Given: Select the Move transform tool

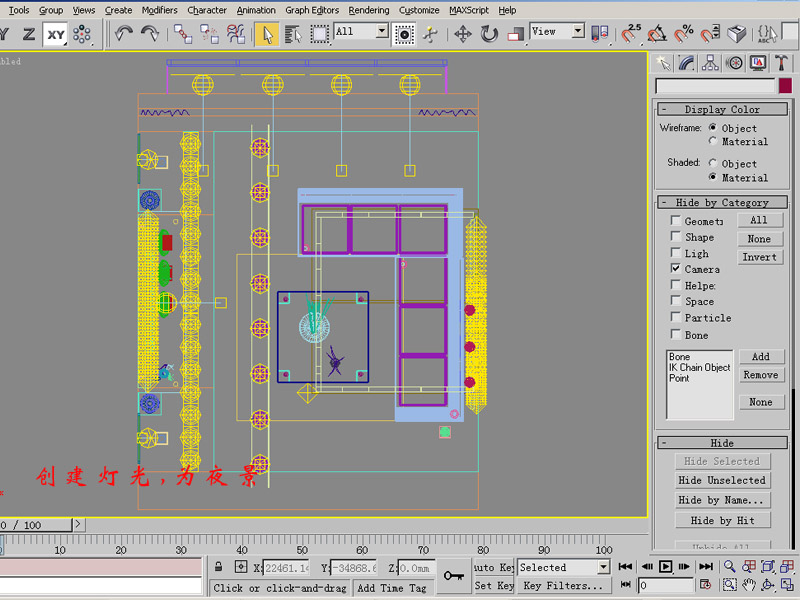Looking at the screenshot, I should coord(463,34).
